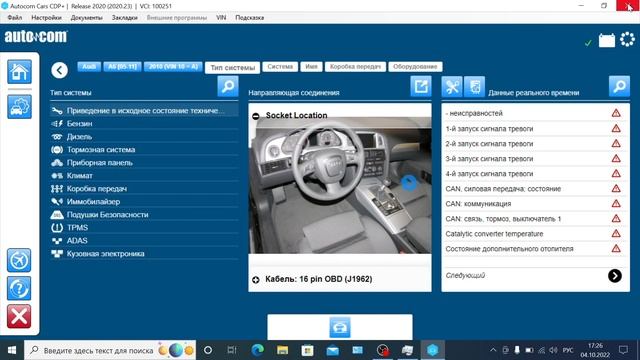Select Иммобилайзер system type
Viewport: 640px width, 360px height.
point(144,202)
